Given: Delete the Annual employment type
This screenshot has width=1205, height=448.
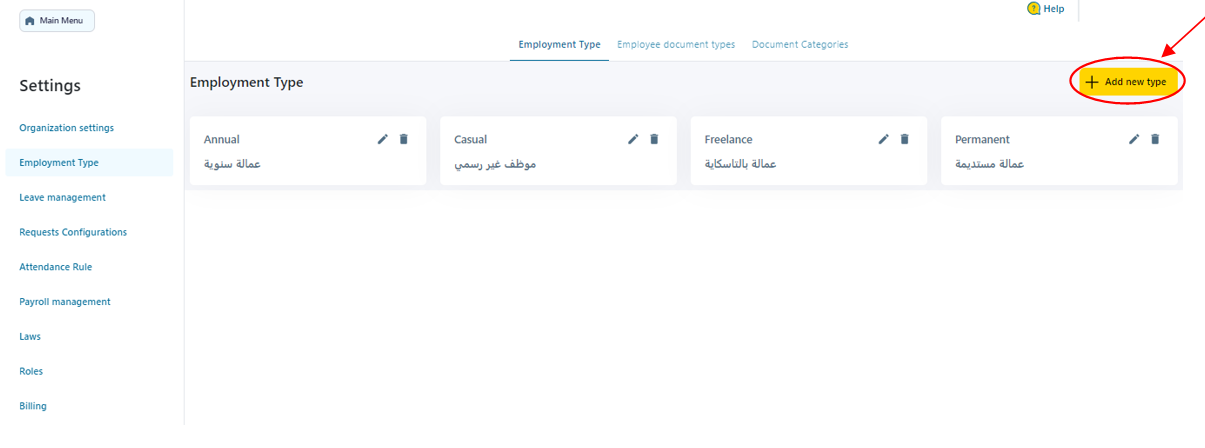Looking at the screenshot, I should (404, 139).
